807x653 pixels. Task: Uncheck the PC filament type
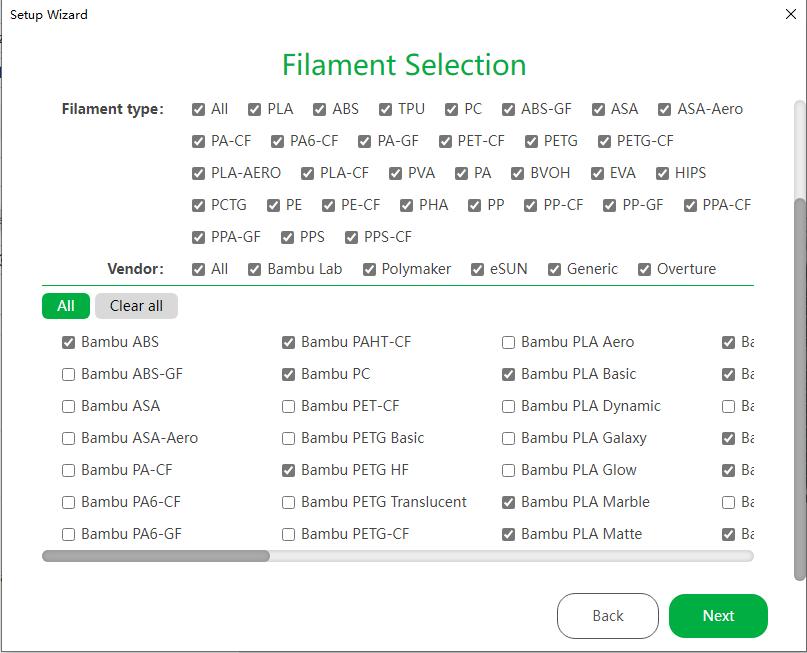tap(451, 110)
